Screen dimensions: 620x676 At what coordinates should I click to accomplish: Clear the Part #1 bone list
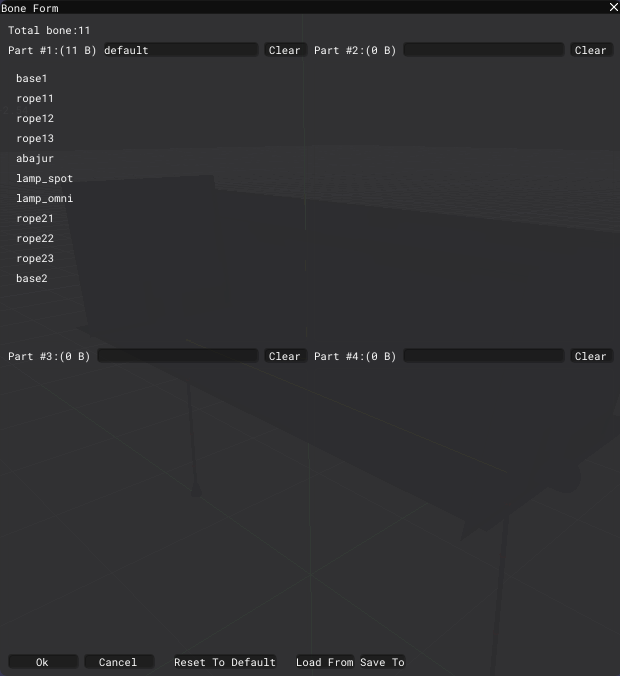click(285, 50)
